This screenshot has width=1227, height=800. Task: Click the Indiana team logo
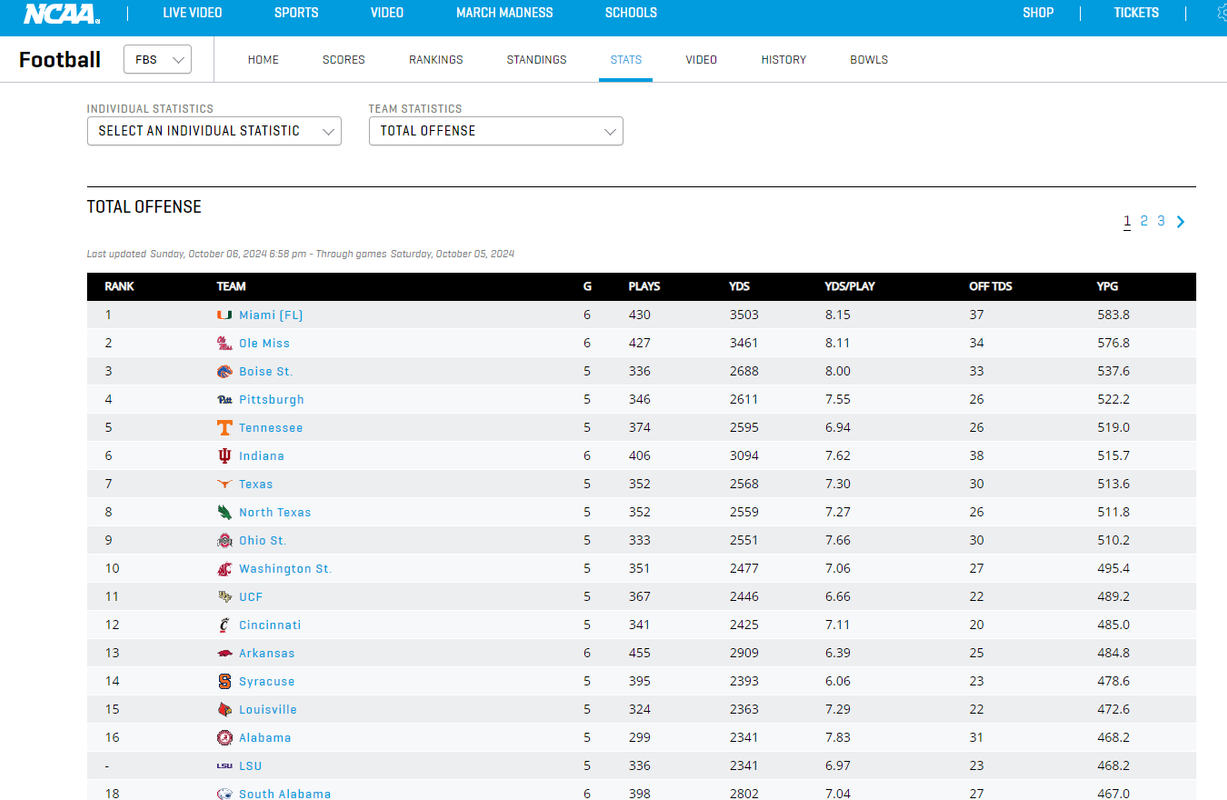[x=225, y=456]
